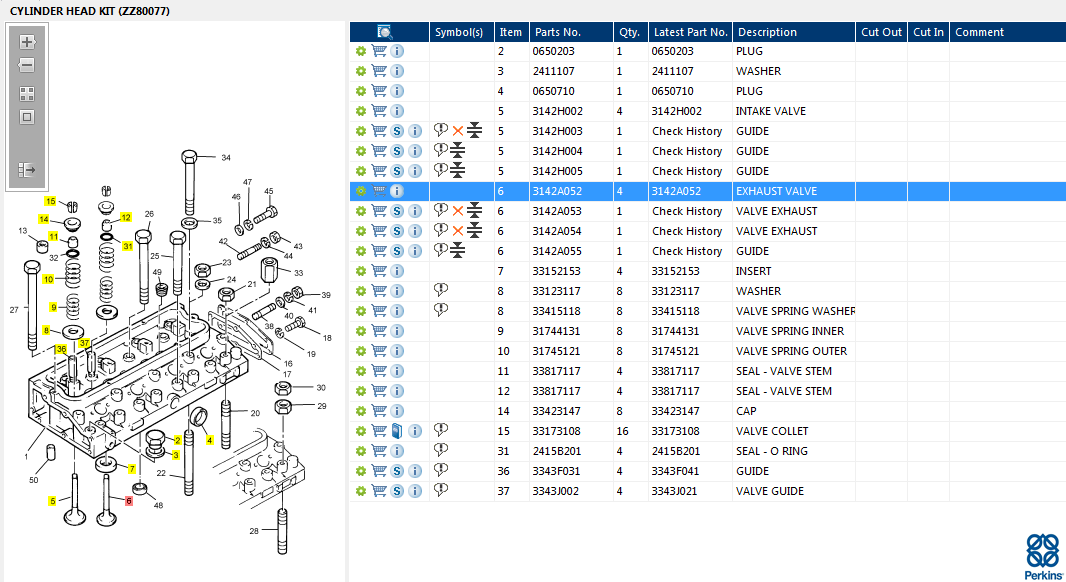Click the search icon in table header
The height and width of the screenshot is (582, 1066).
pos(384,32)
